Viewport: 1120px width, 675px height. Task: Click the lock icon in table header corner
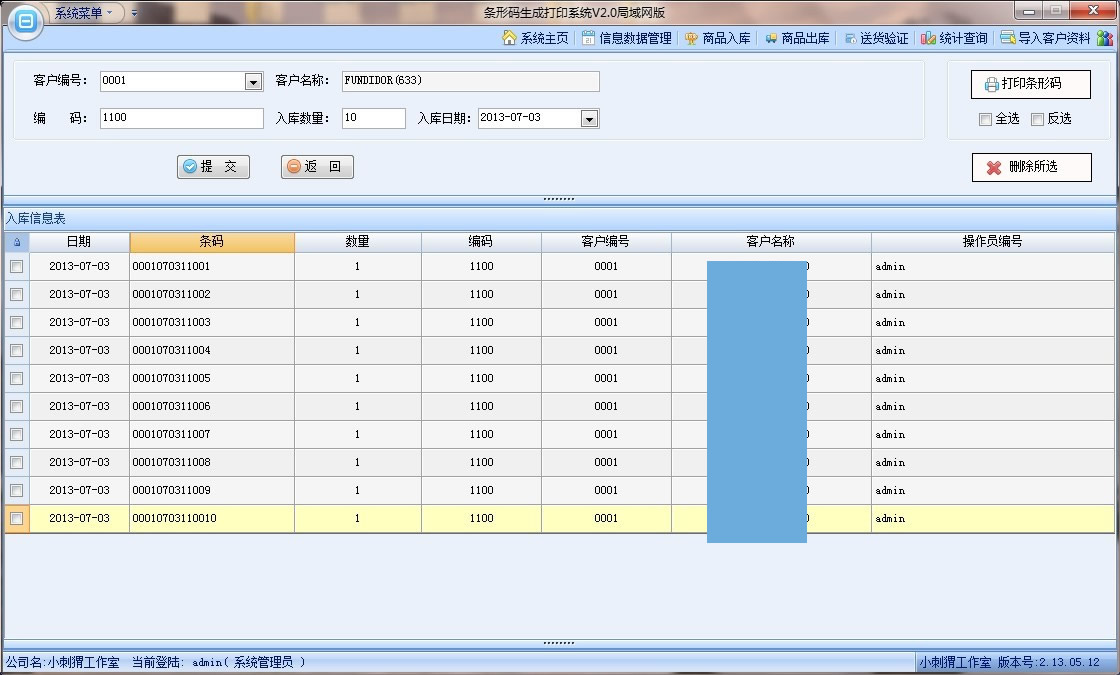coord(17,242)
